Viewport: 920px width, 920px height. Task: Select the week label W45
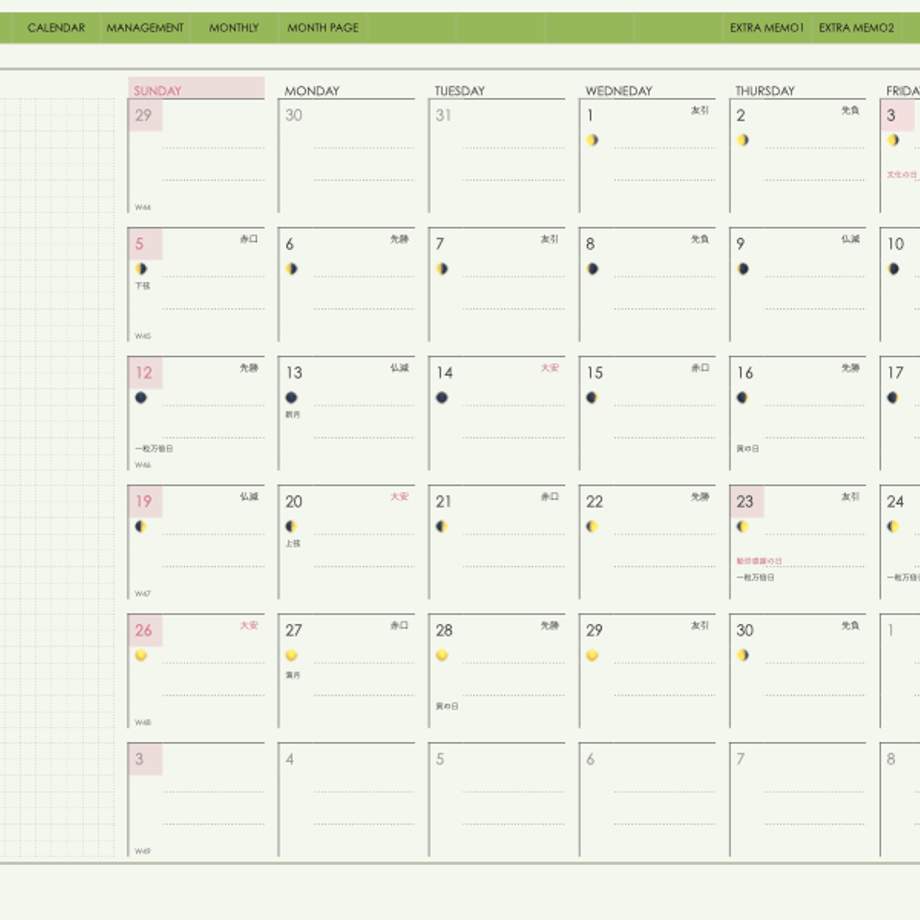click(x=143, y=336)
